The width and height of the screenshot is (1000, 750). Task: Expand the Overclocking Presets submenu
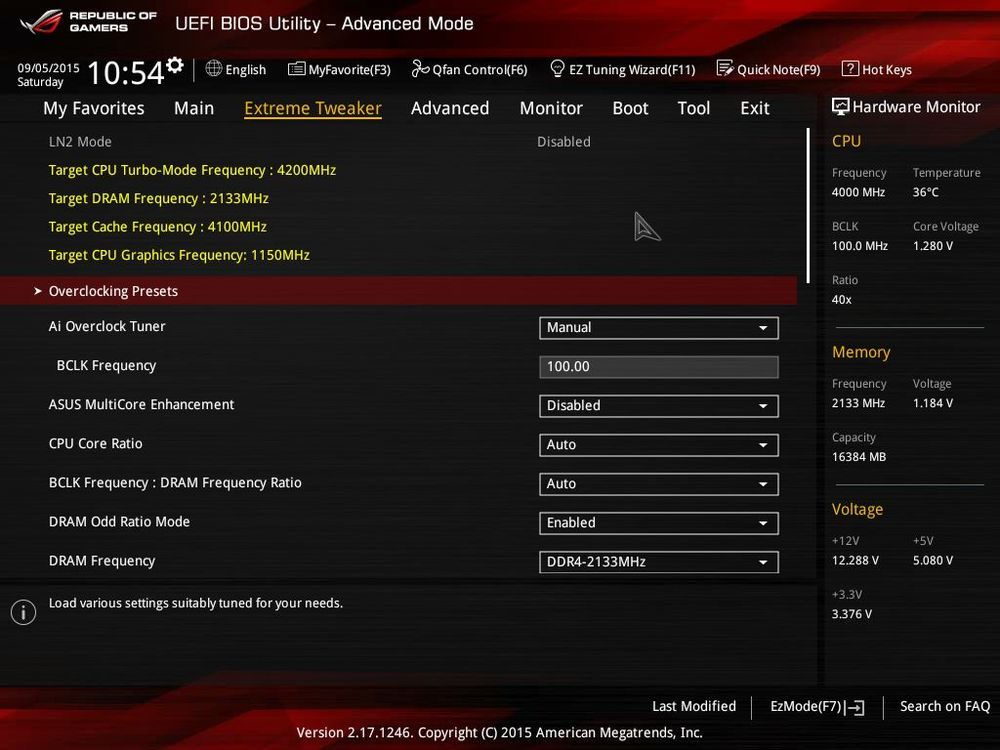(x=399, y=291)
